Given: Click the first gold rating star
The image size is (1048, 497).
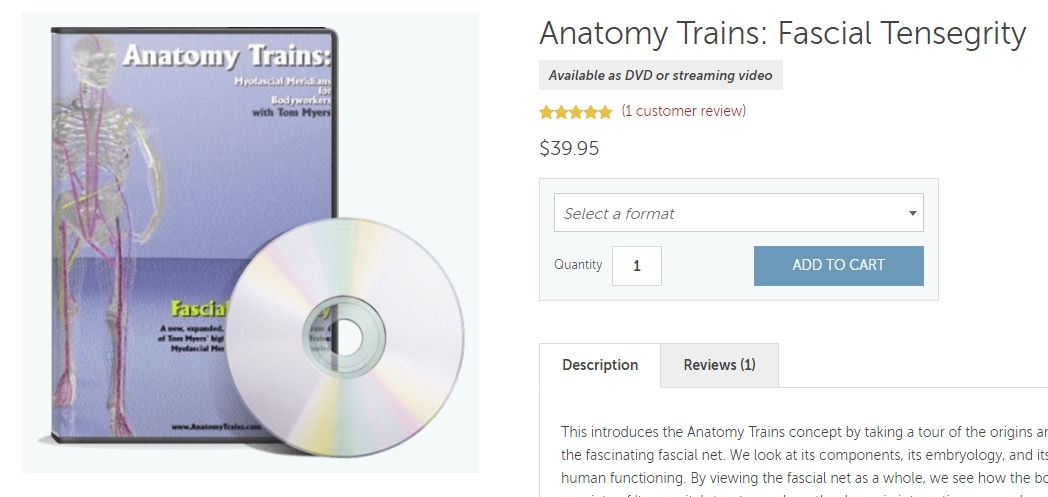Looking at the screenshot, I should click(546, 111).
